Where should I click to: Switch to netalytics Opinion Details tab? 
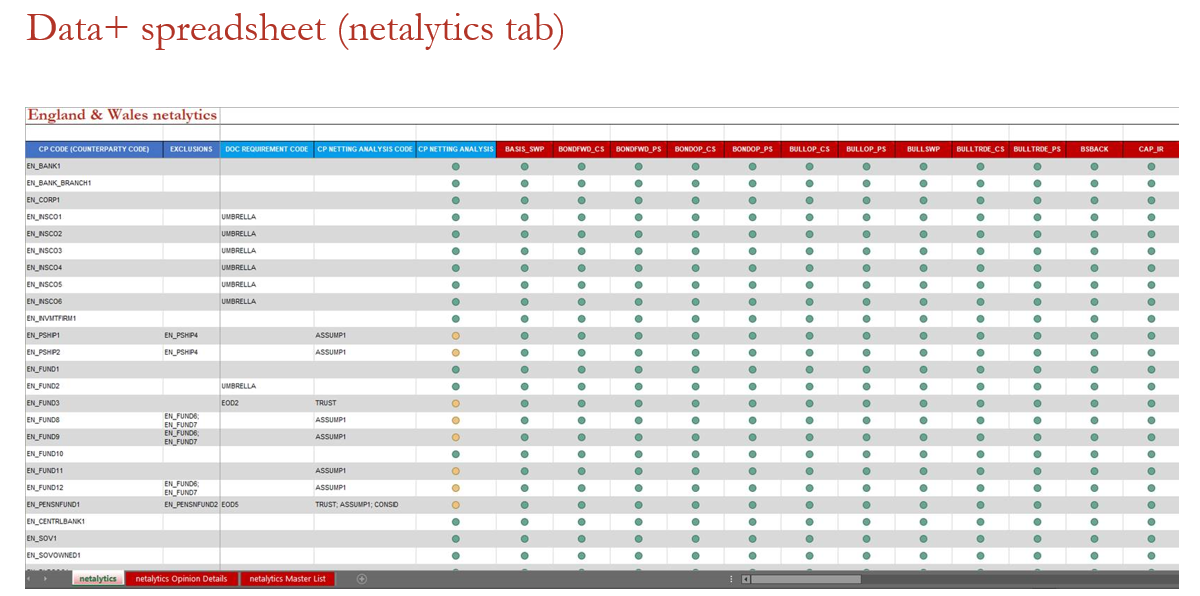[181, 579]
